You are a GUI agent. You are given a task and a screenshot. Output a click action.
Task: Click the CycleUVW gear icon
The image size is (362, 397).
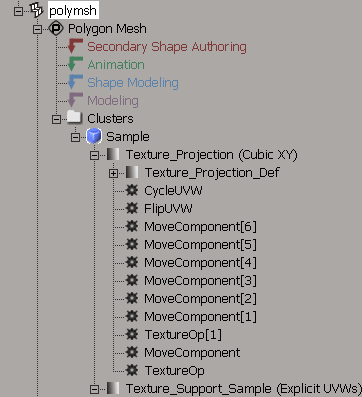tap(132, 191)
